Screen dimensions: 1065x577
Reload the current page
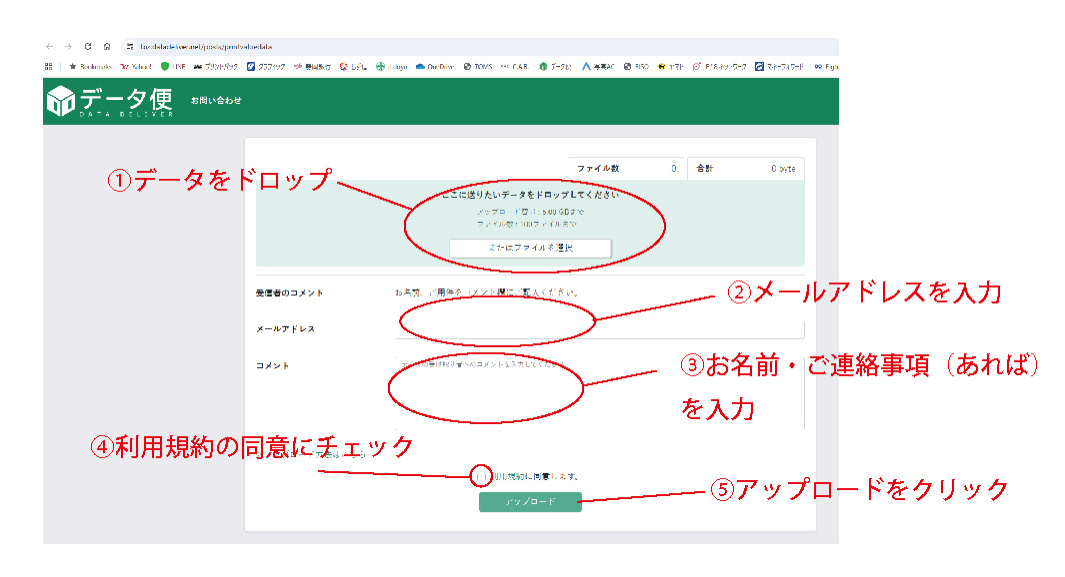click(88, 46)
